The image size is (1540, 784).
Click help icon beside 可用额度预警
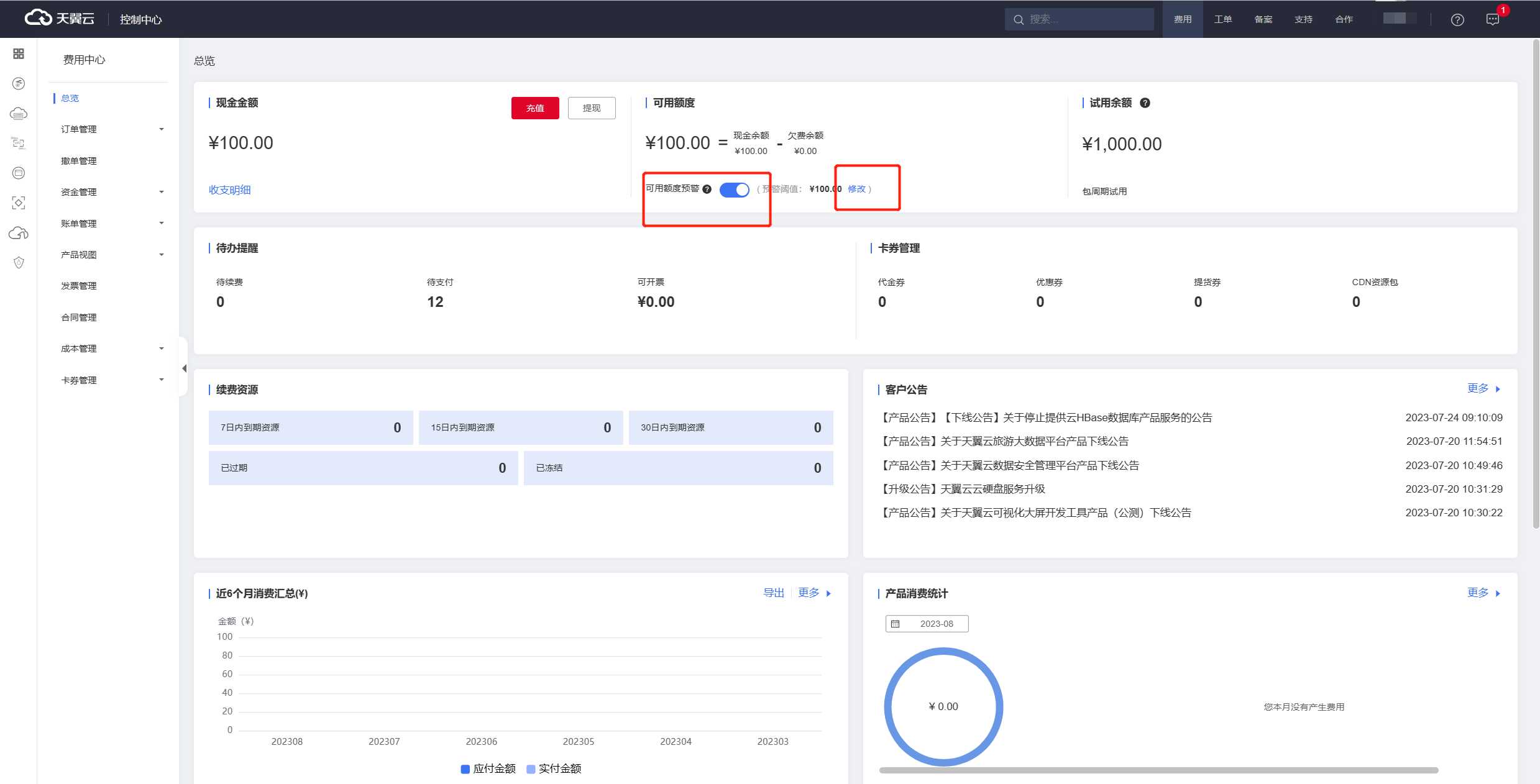coord(707,189)
